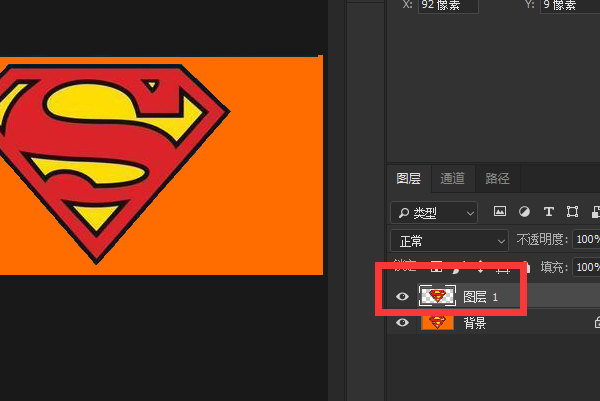The width and height of the screenshot is (600, 401).
Task: Toggle lock transparent pixels icon
Action: coord(437,267)
